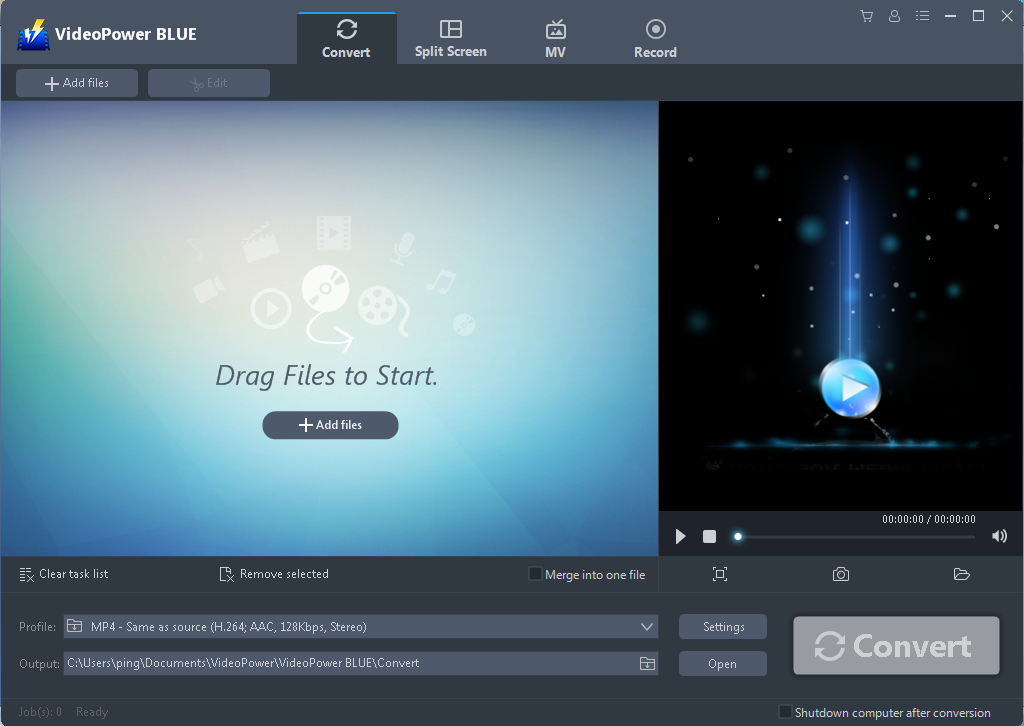This screenshot has height=726, width=1024.
Task: Click the Output path field
Action: tap(351, 663)
